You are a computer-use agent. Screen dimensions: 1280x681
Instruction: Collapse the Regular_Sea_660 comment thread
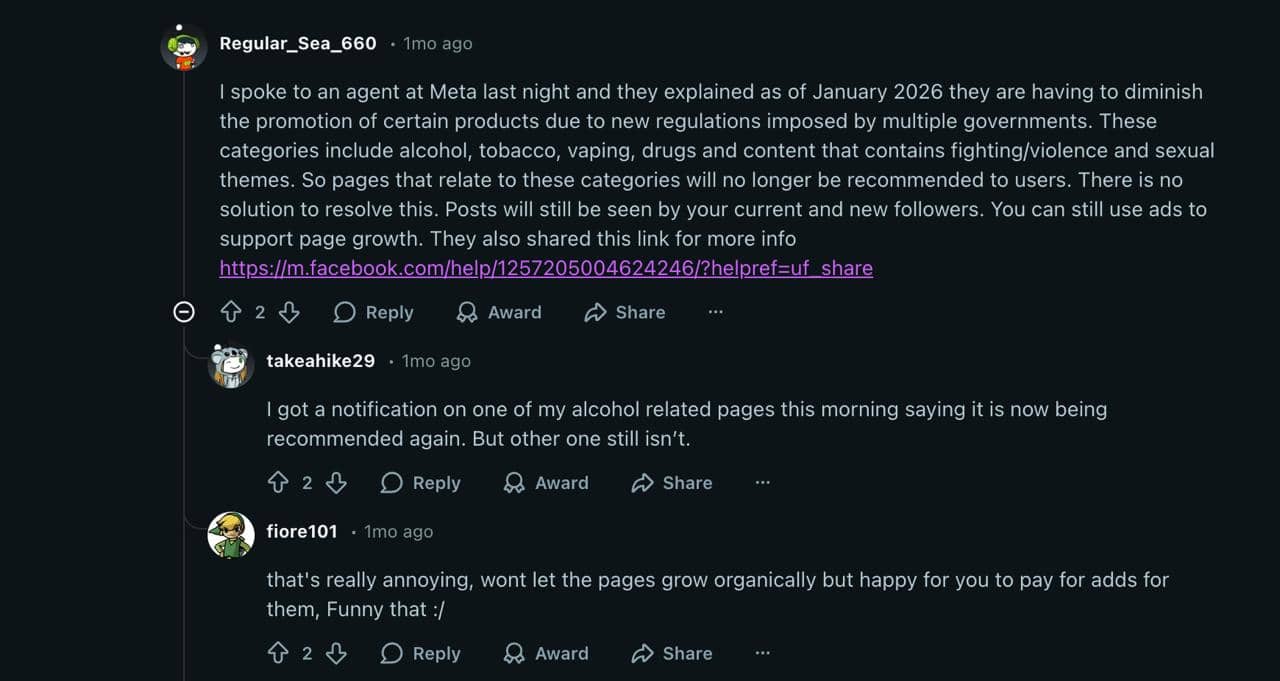pyautogui.click(x=184, y=313)
